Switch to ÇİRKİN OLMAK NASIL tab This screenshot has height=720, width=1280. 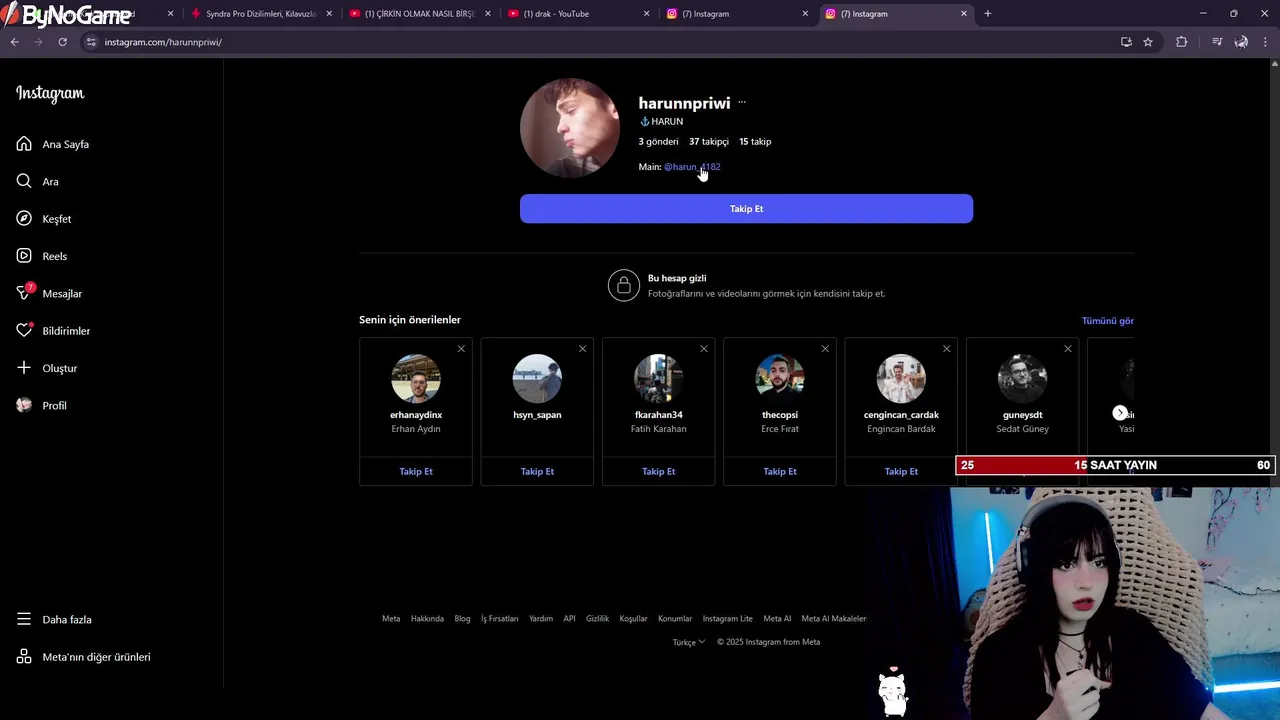[x=418, y=14]
